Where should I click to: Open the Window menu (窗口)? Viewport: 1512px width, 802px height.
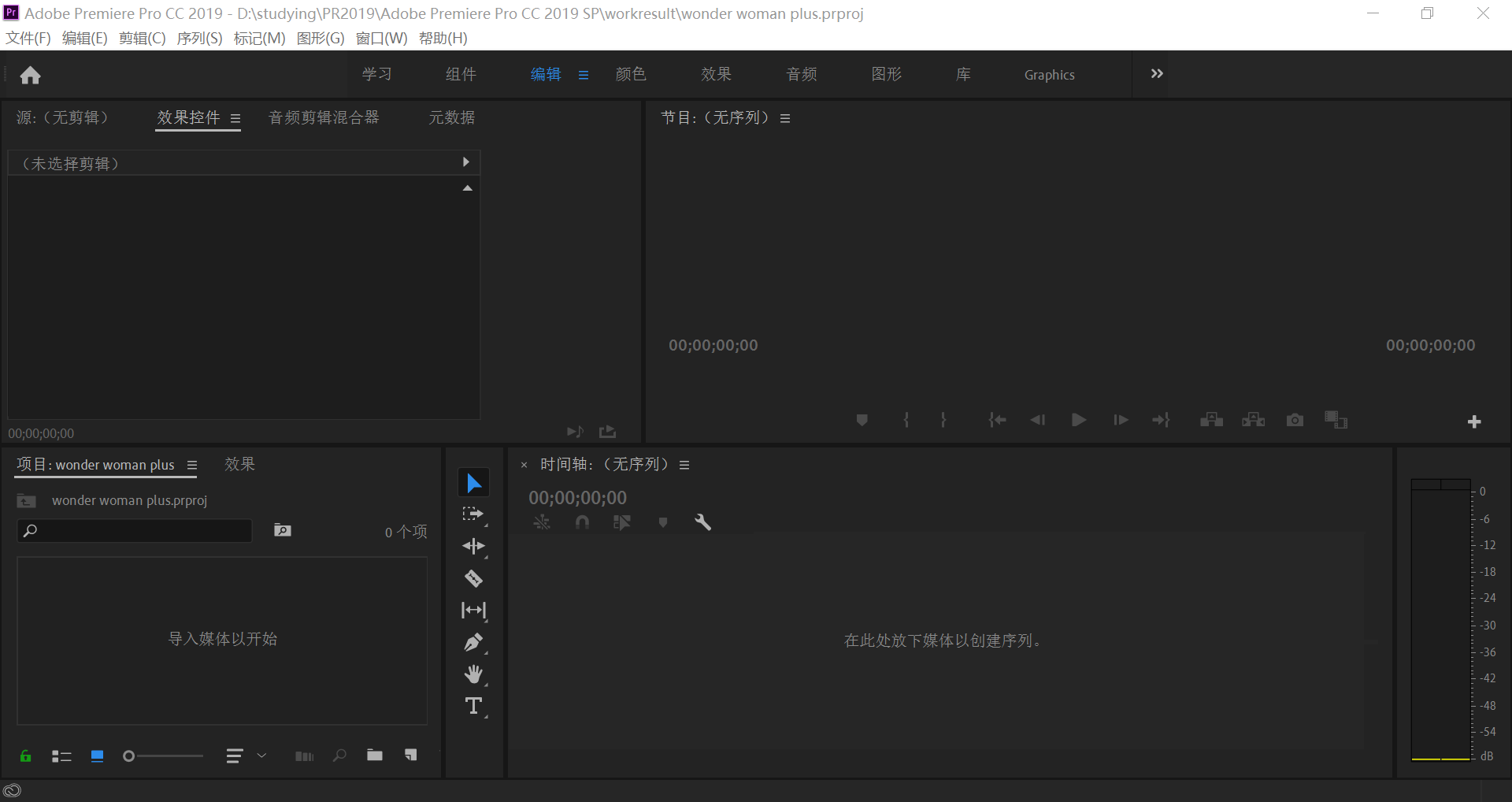tap(381, 39)
